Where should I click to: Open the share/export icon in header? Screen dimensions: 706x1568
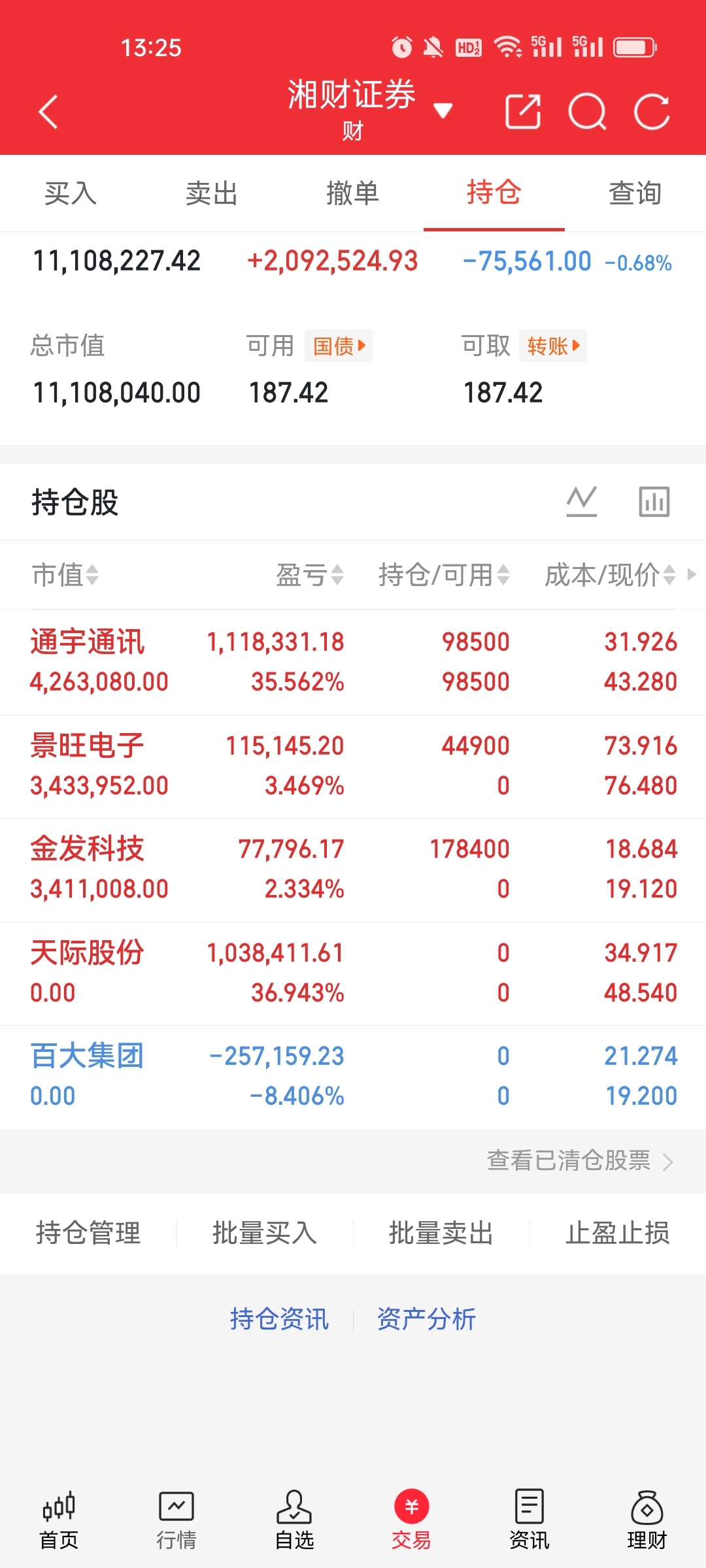coord(523,112)
